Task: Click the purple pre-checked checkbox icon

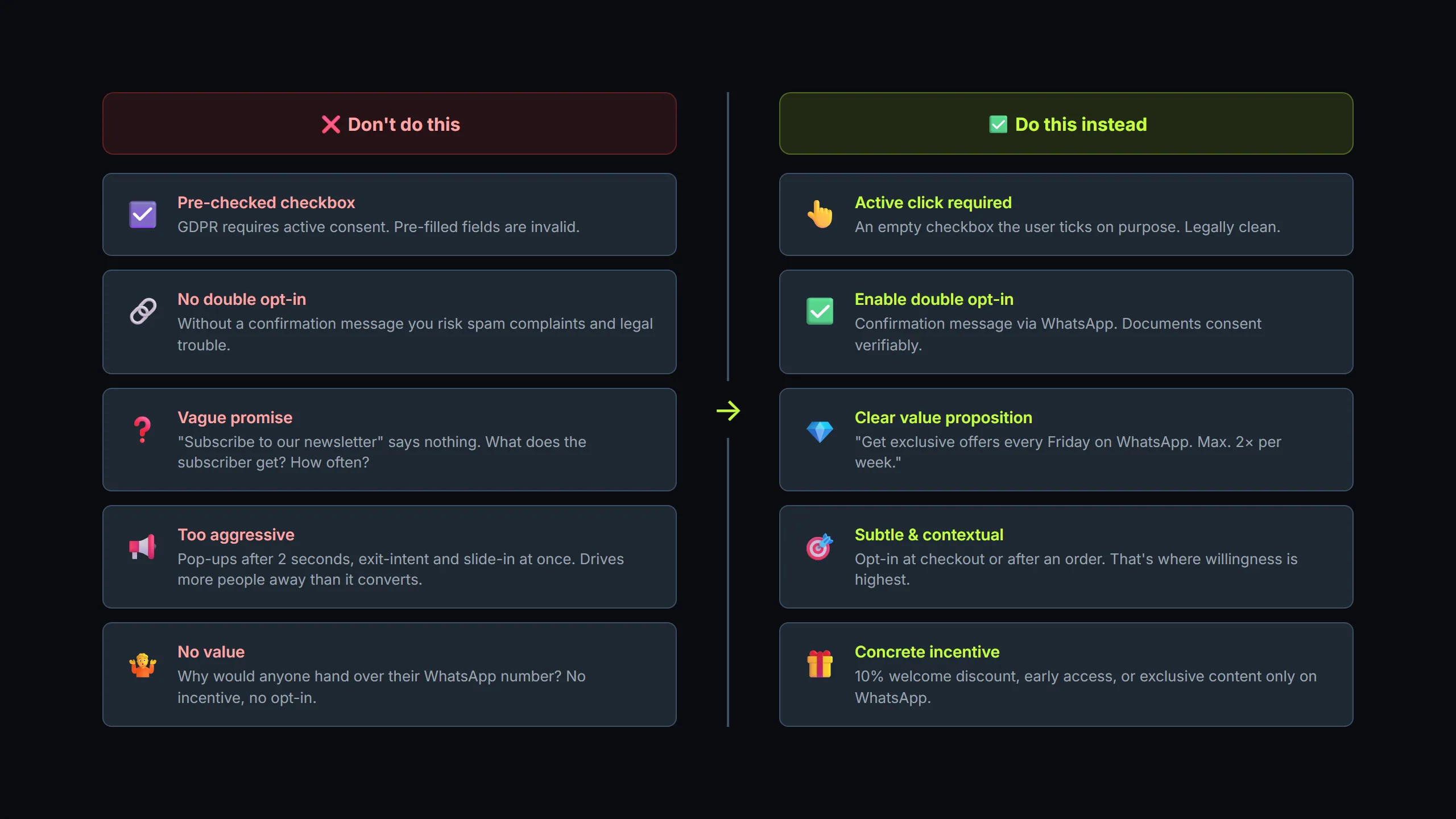Action: [x=143, y=214]
